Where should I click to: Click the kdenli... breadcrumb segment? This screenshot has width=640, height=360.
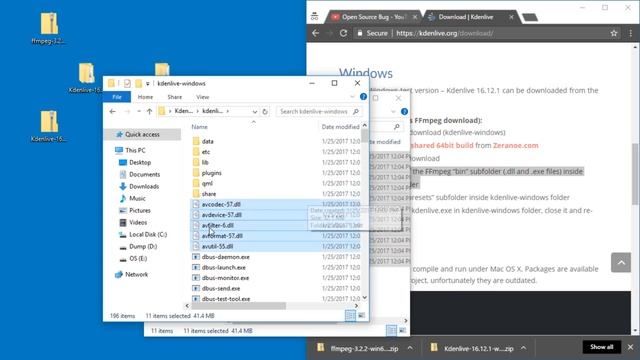213,111
